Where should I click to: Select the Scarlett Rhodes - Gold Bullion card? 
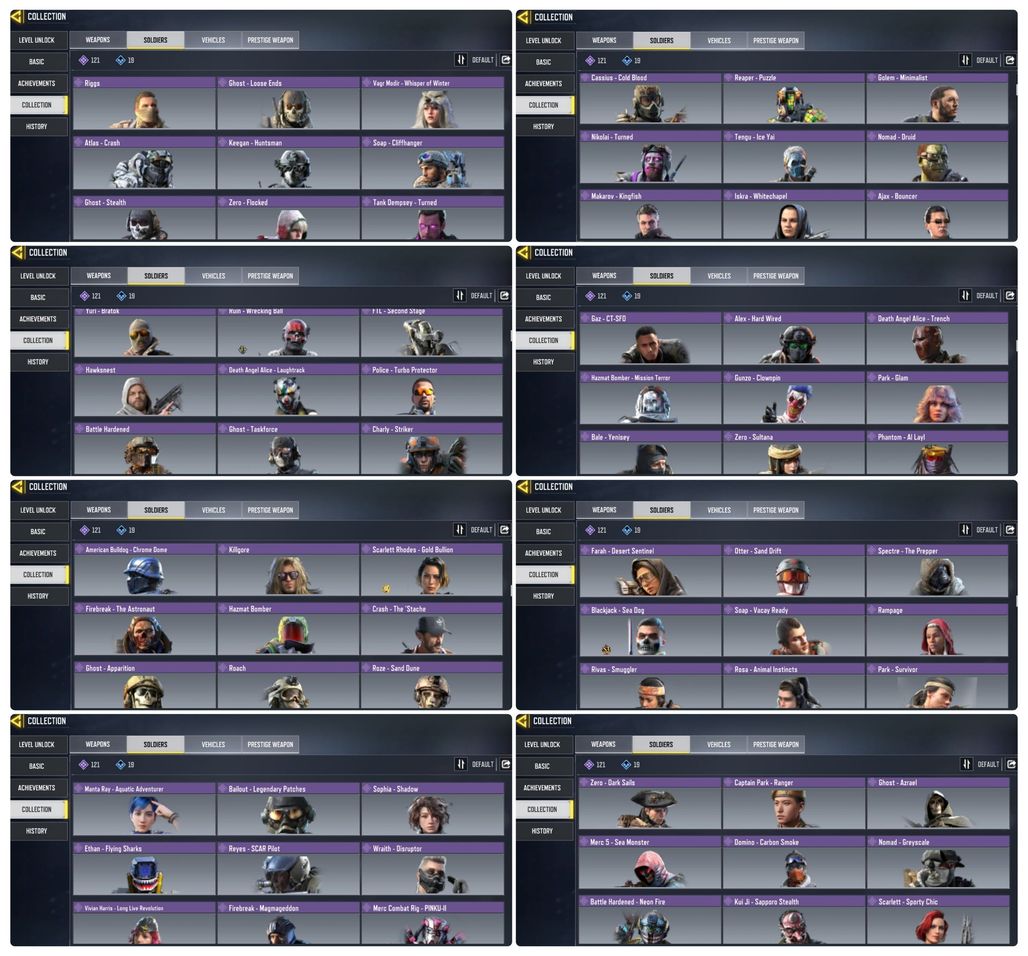point(432,570)
